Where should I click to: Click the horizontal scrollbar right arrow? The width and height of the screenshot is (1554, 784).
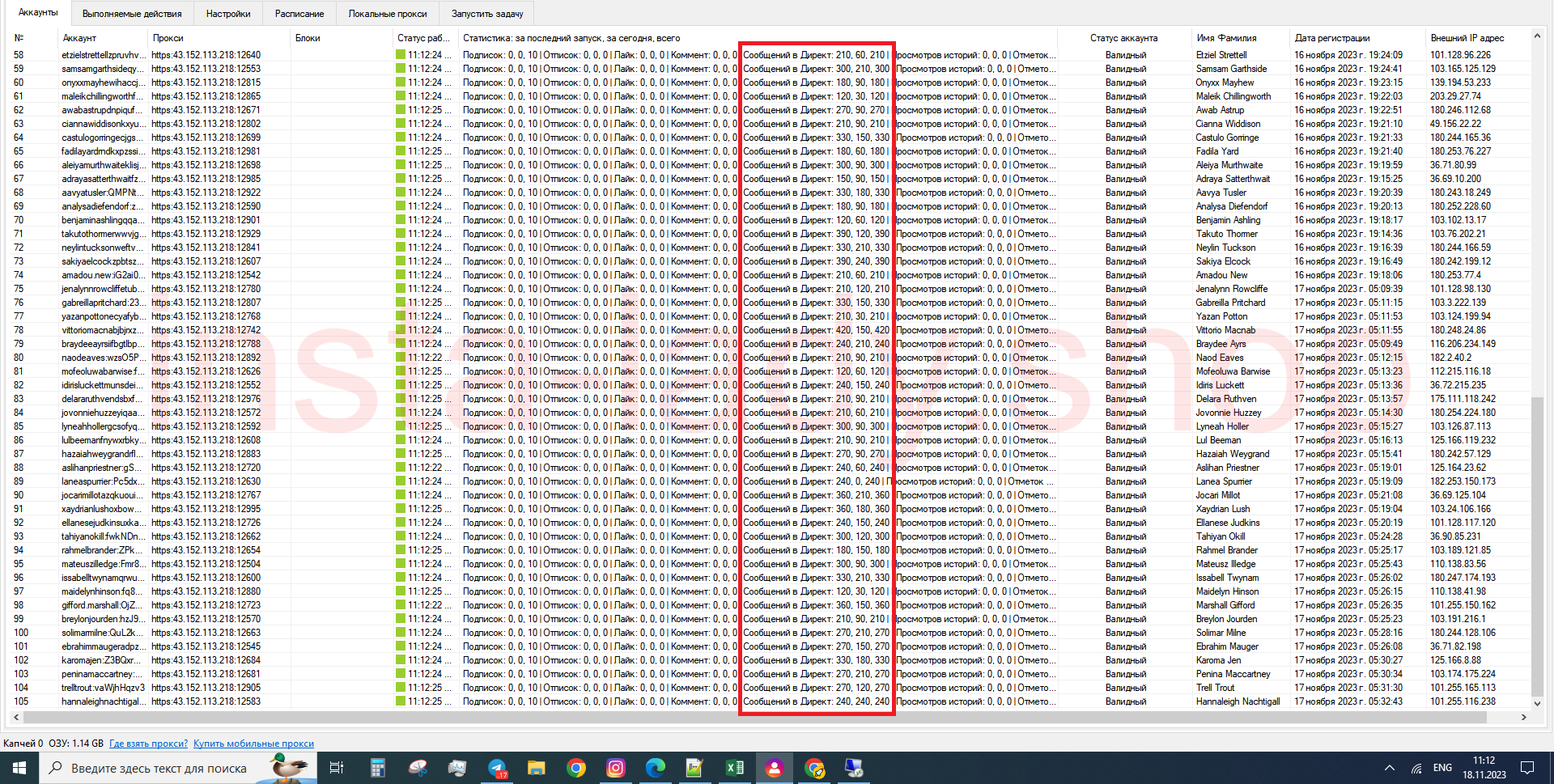(x=1523, y=717)
